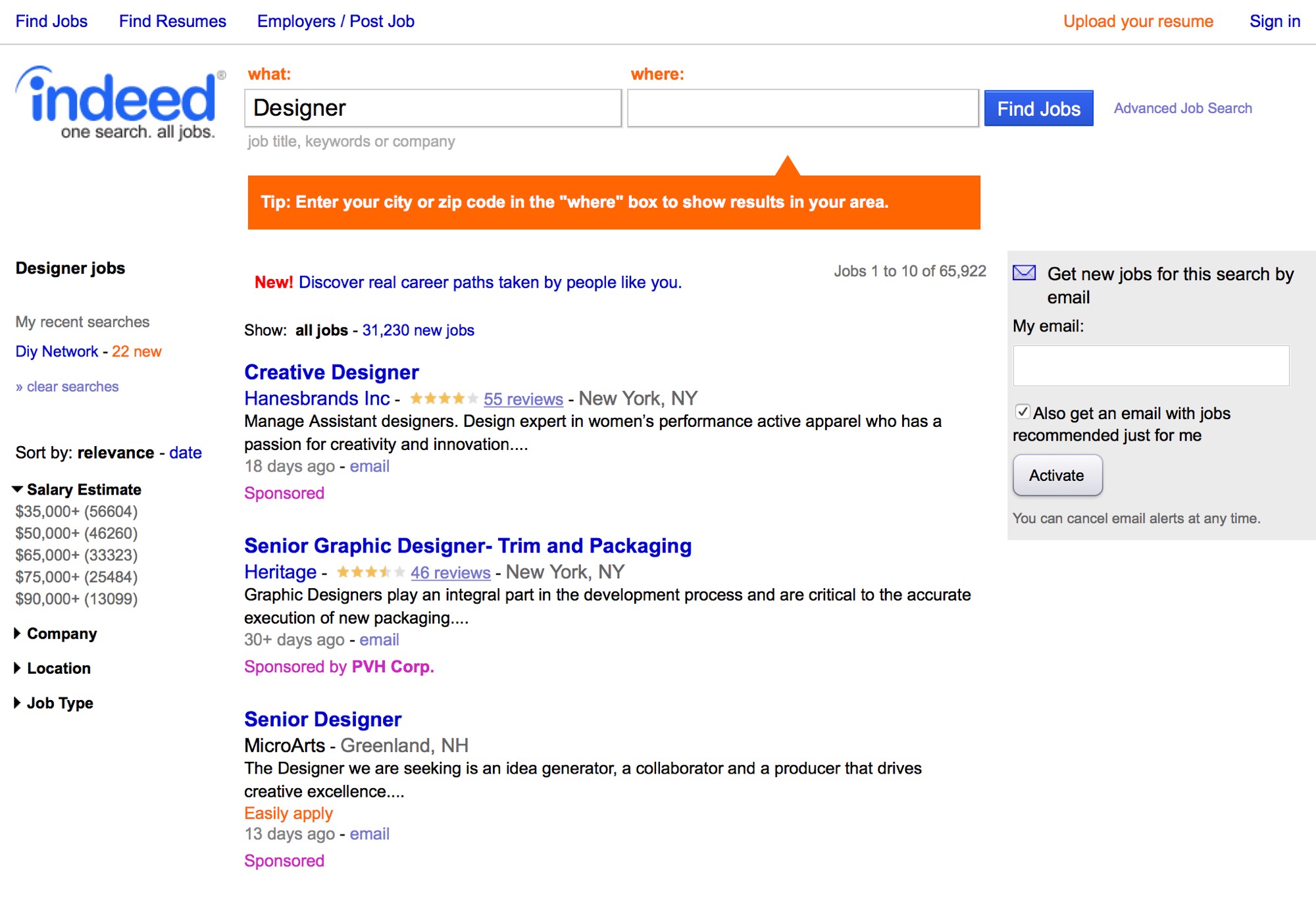
Task: Click the My email input field
Action: [x=1151, y=366]
